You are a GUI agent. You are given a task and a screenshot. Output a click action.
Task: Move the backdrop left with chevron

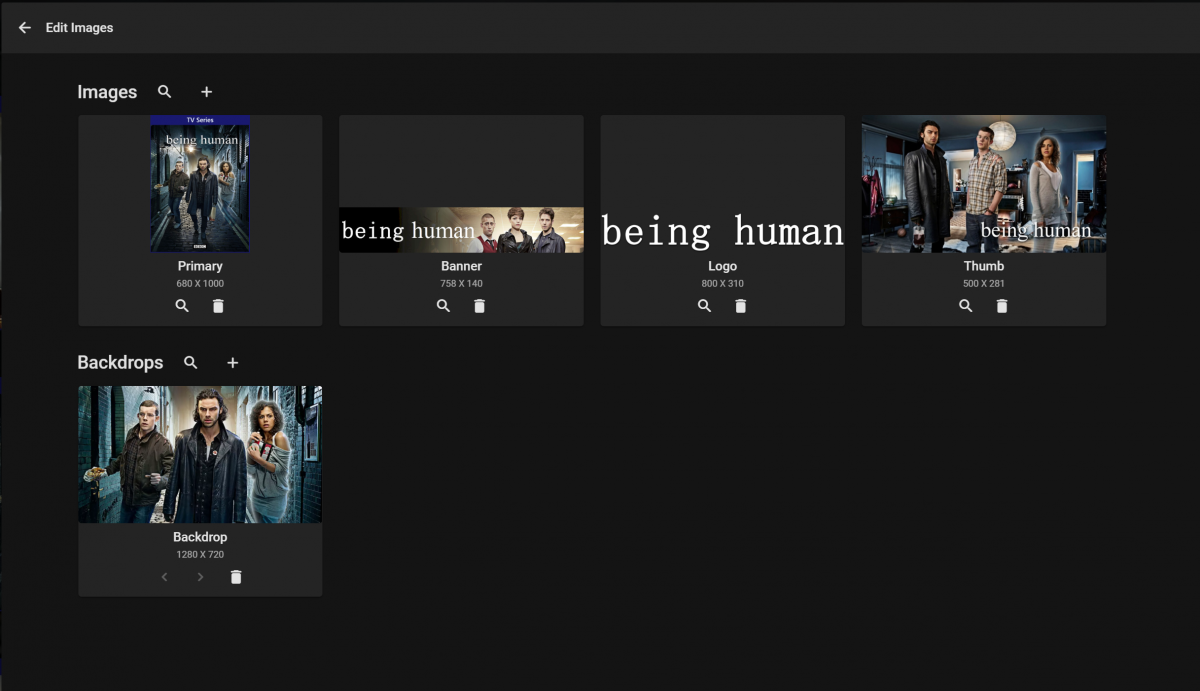164,577
